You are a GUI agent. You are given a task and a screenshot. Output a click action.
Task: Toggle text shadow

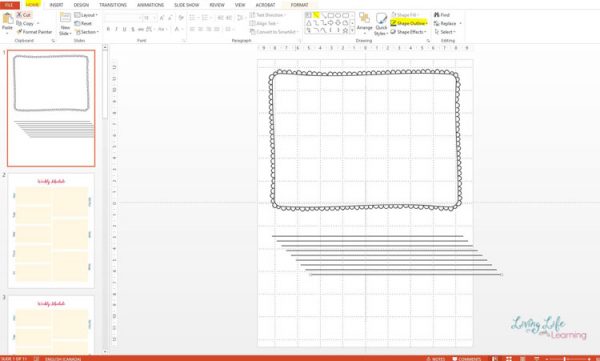click(133, 29)
